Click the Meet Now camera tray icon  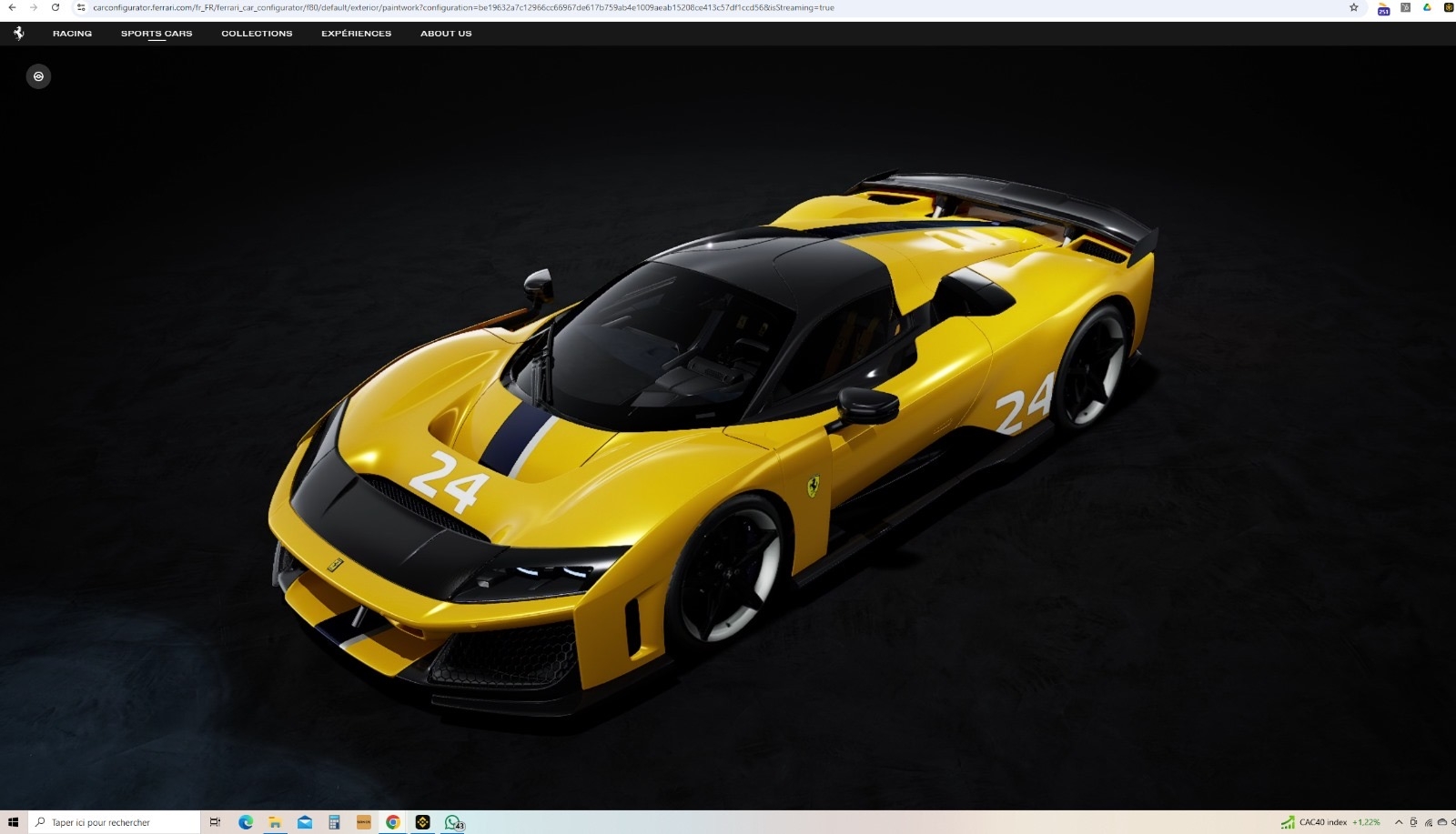1413,822
